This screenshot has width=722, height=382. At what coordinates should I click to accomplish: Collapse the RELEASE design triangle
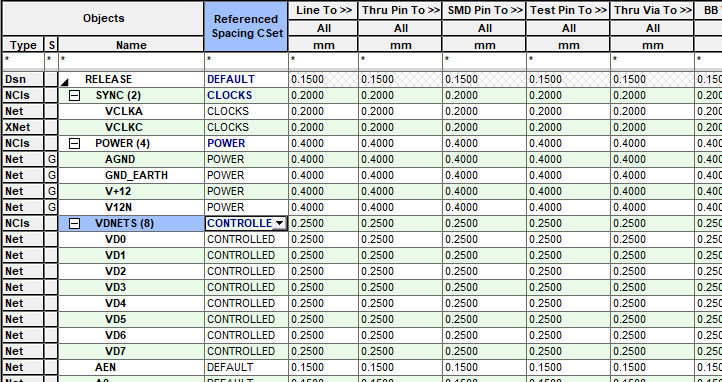pyautogui.click(x=65, y=82)
